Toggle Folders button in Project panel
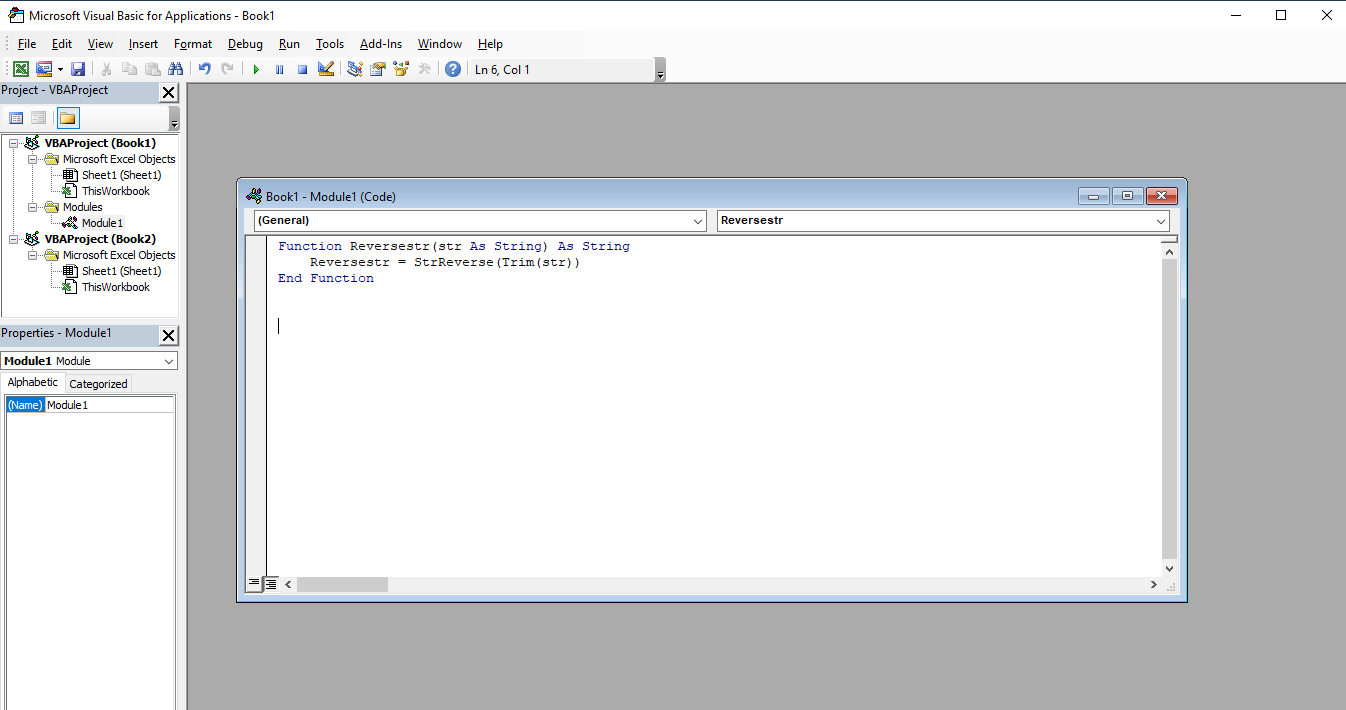This screenshot has width=1346, height=710. click(x=67, y=118)
